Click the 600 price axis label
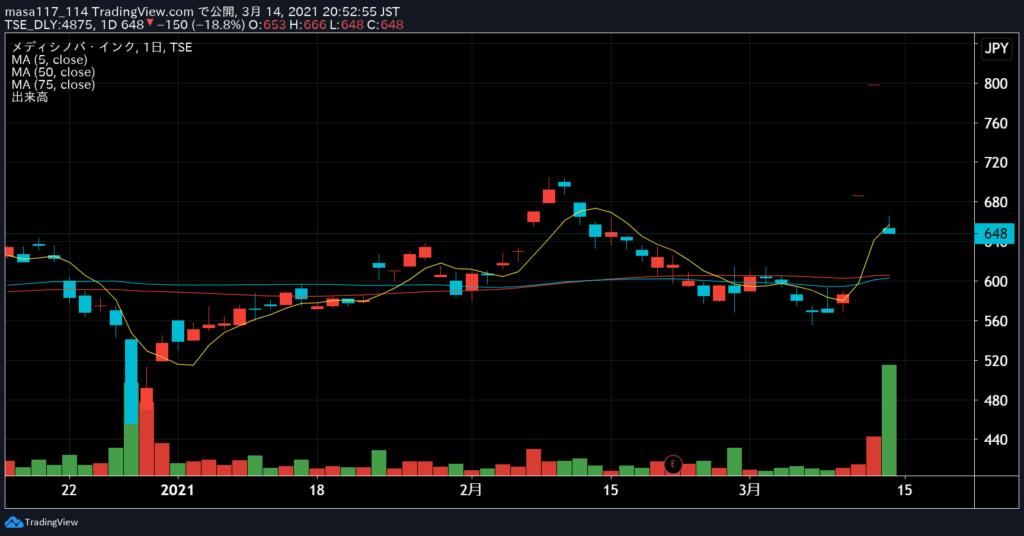Viewport: 1024px width, 536px height. coord(995,281)
